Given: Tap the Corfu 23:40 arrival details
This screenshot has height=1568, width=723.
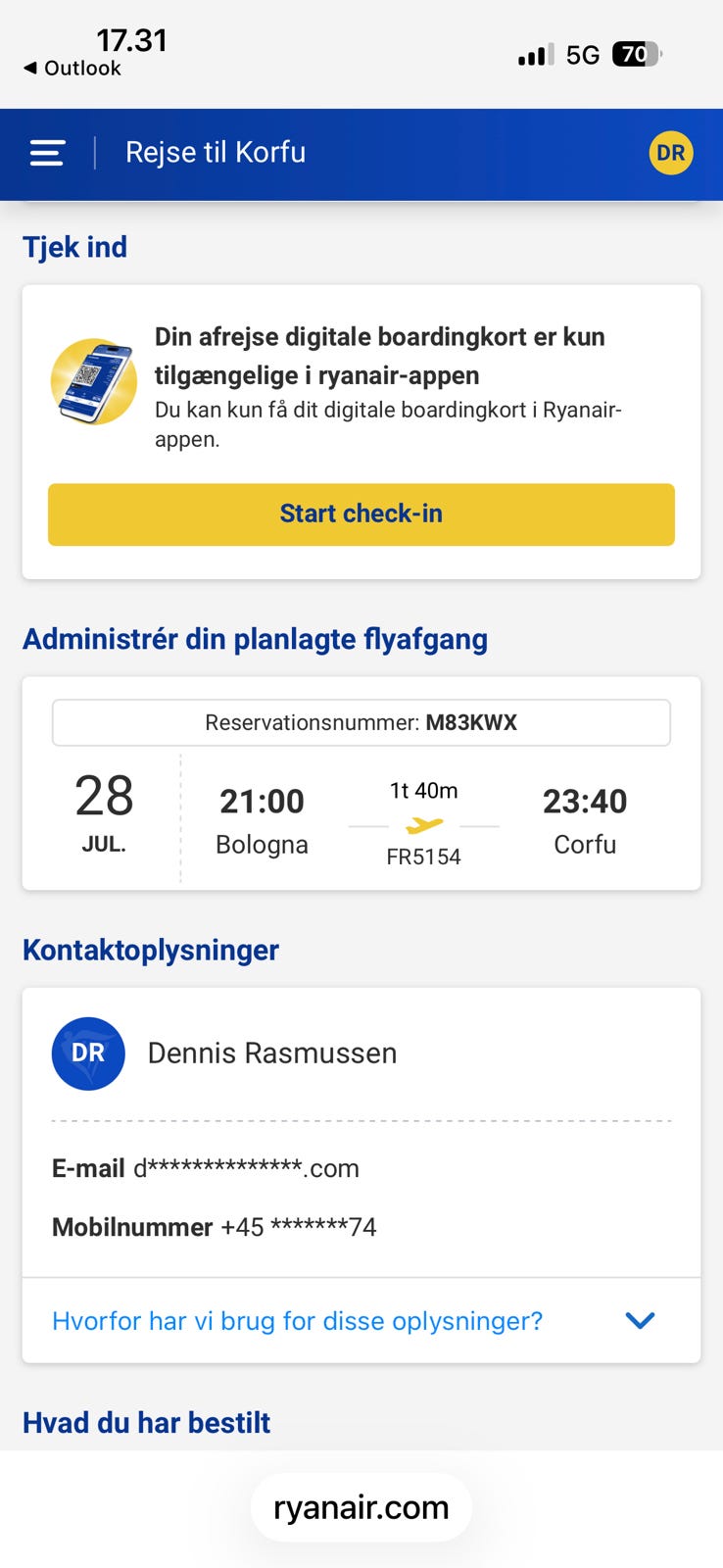Looking at the screenshot, I should click(x=585, y=821).
